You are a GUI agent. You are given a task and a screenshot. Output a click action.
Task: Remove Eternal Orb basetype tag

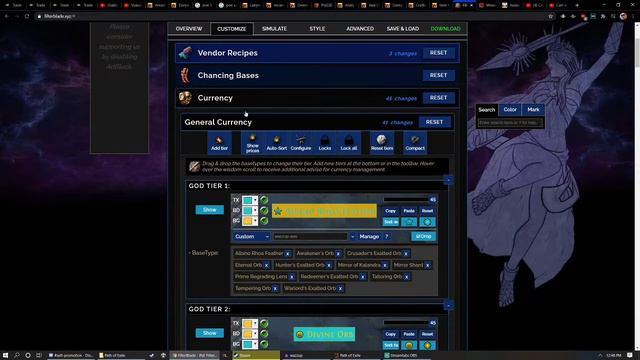click(267, 265)
